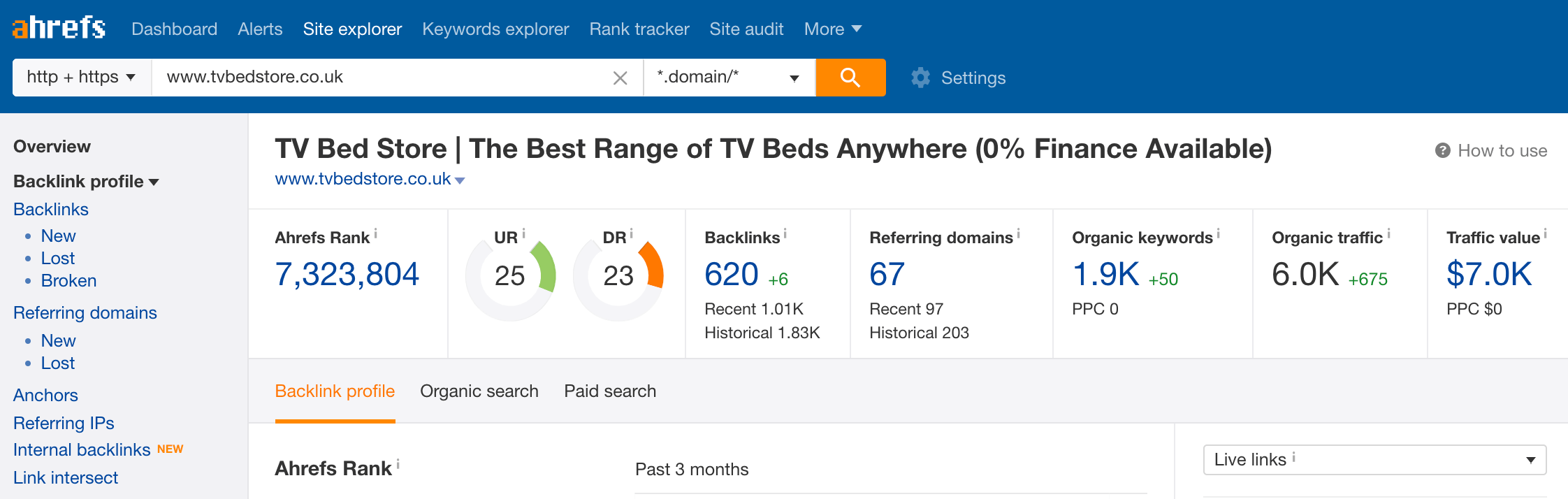Click the Organic traffic value 6.0K
The height and width of the screenshot is (499, 1568).
point(1305,274)
